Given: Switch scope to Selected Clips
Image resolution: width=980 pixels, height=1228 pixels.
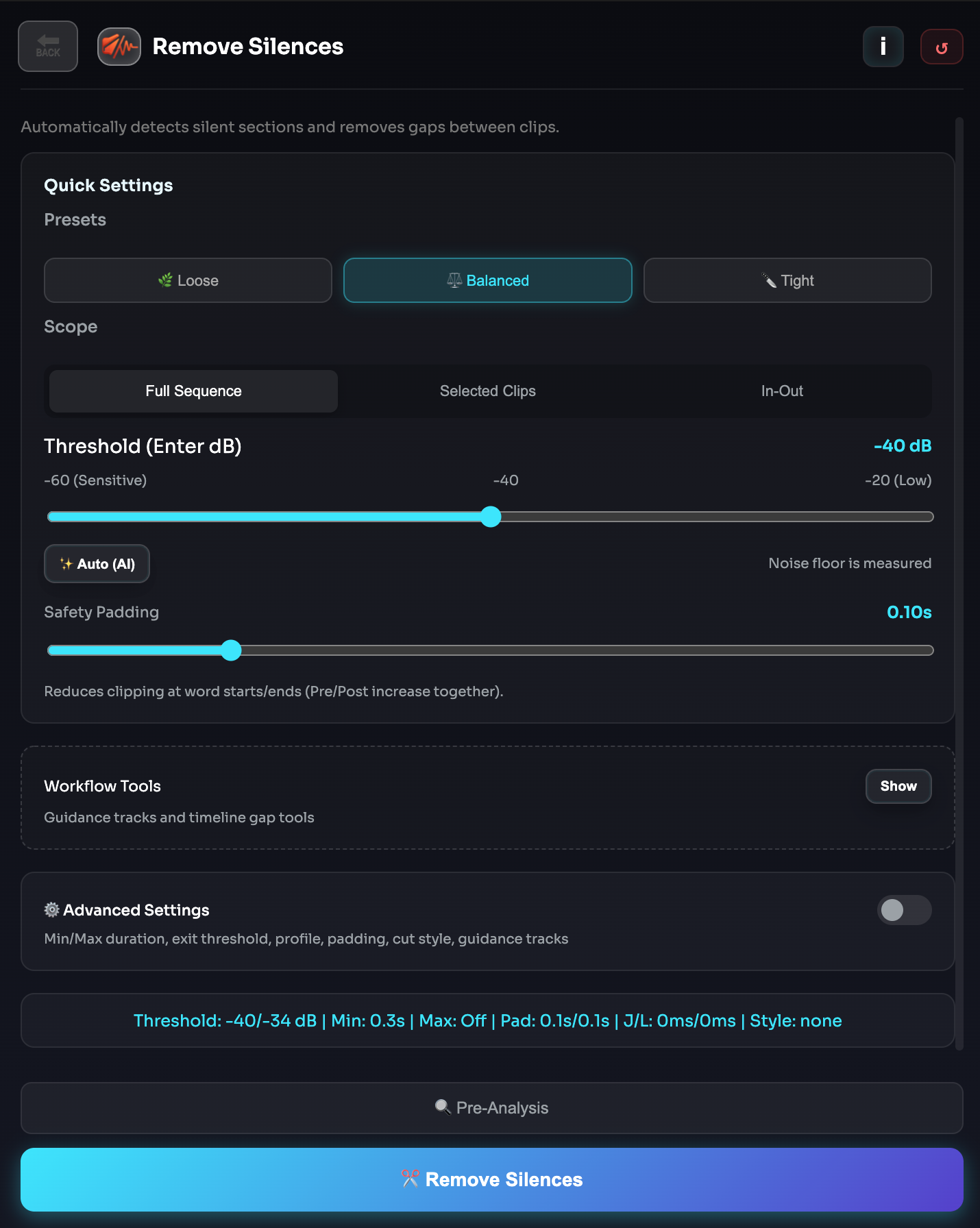Looking at the screenshot, I should point(487,391).
